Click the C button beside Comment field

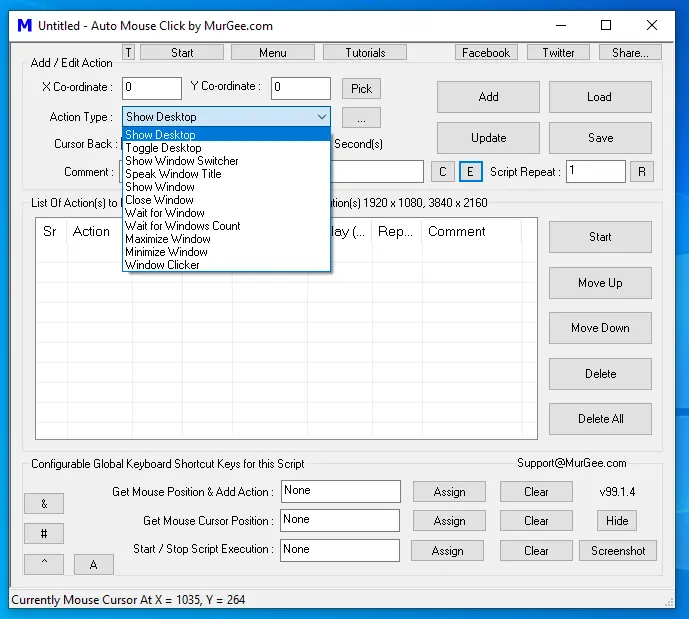click(442, 171)
